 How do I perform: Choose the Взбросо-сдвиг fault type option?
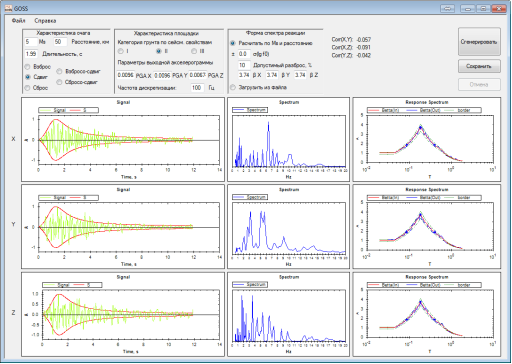59,71
